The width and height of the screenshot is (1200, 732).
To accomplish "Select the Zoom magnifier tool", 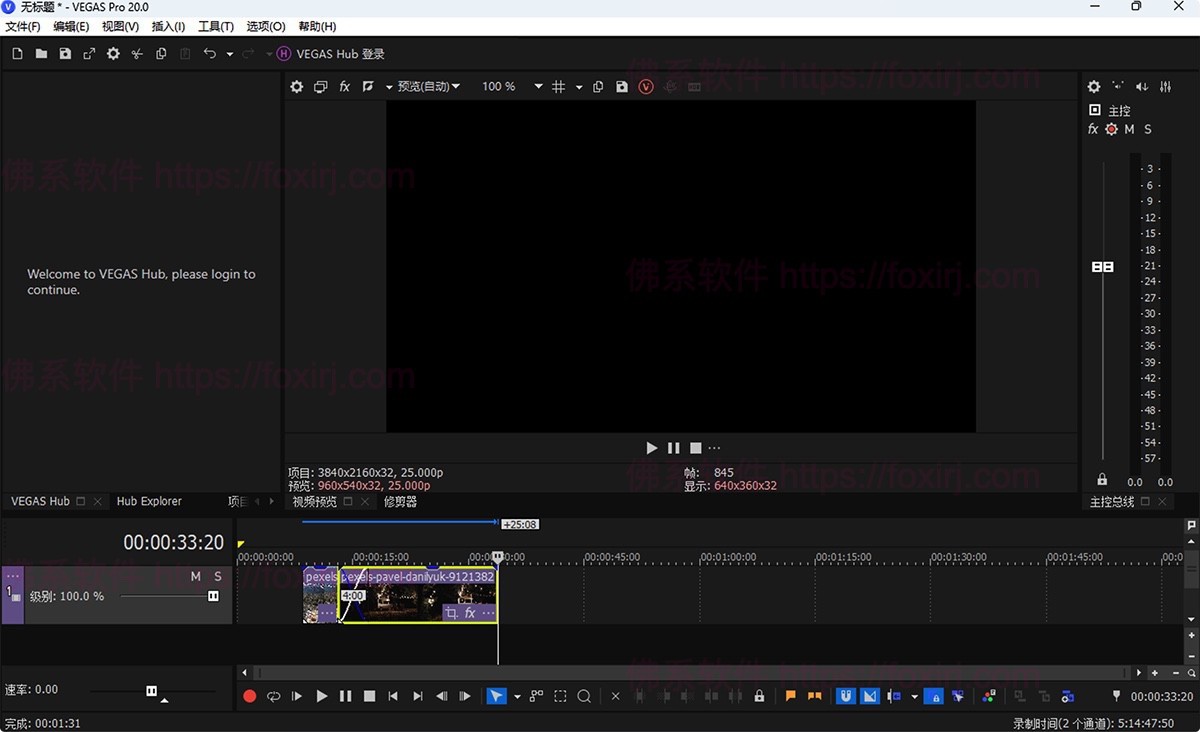I will (x=584, y=696).
